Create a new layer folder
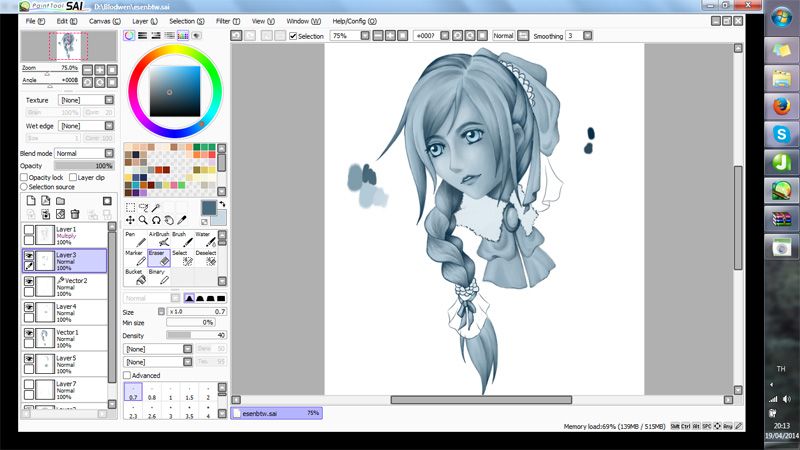Screen dimensions: 800x450 point(60,201)
